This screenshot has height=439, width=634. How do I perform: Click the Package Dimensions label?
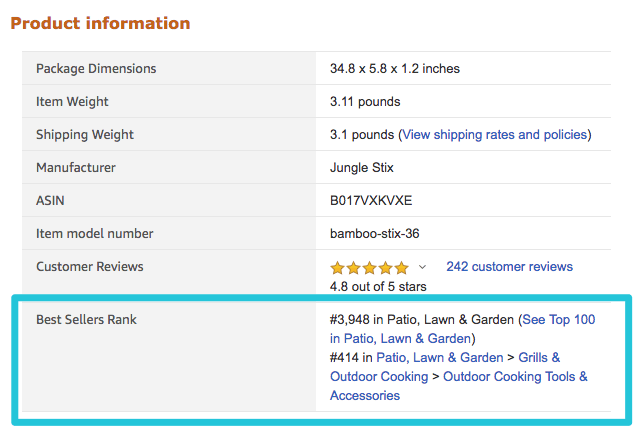click(96, 69)
